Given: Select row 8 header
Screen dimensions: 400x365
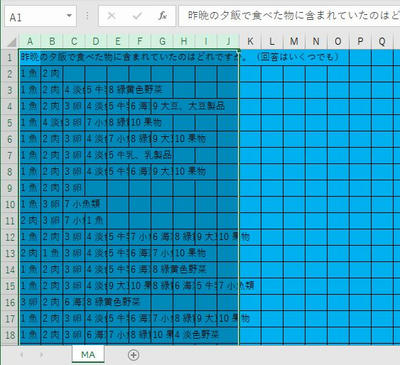Looking at the screenshot, I should [x=10, y=172].
